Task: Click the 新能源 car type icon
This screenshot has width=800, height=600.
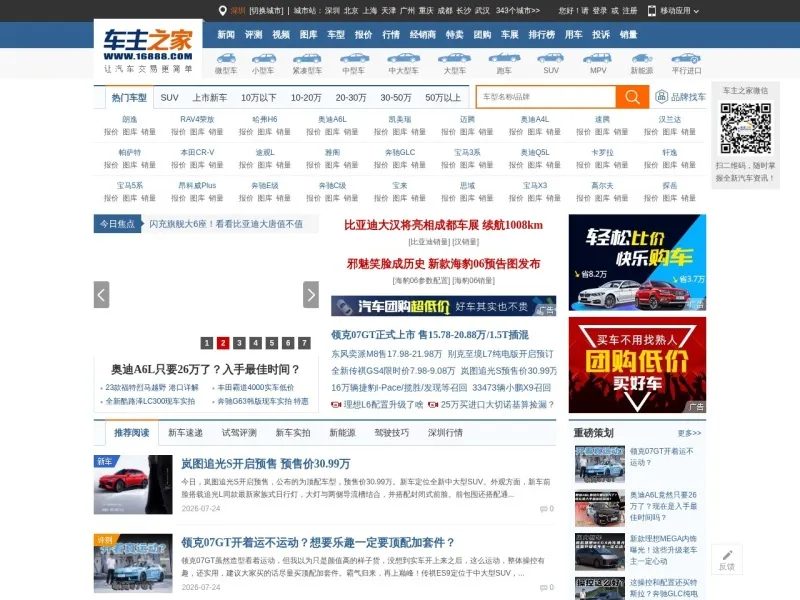Action: point(642,58)
